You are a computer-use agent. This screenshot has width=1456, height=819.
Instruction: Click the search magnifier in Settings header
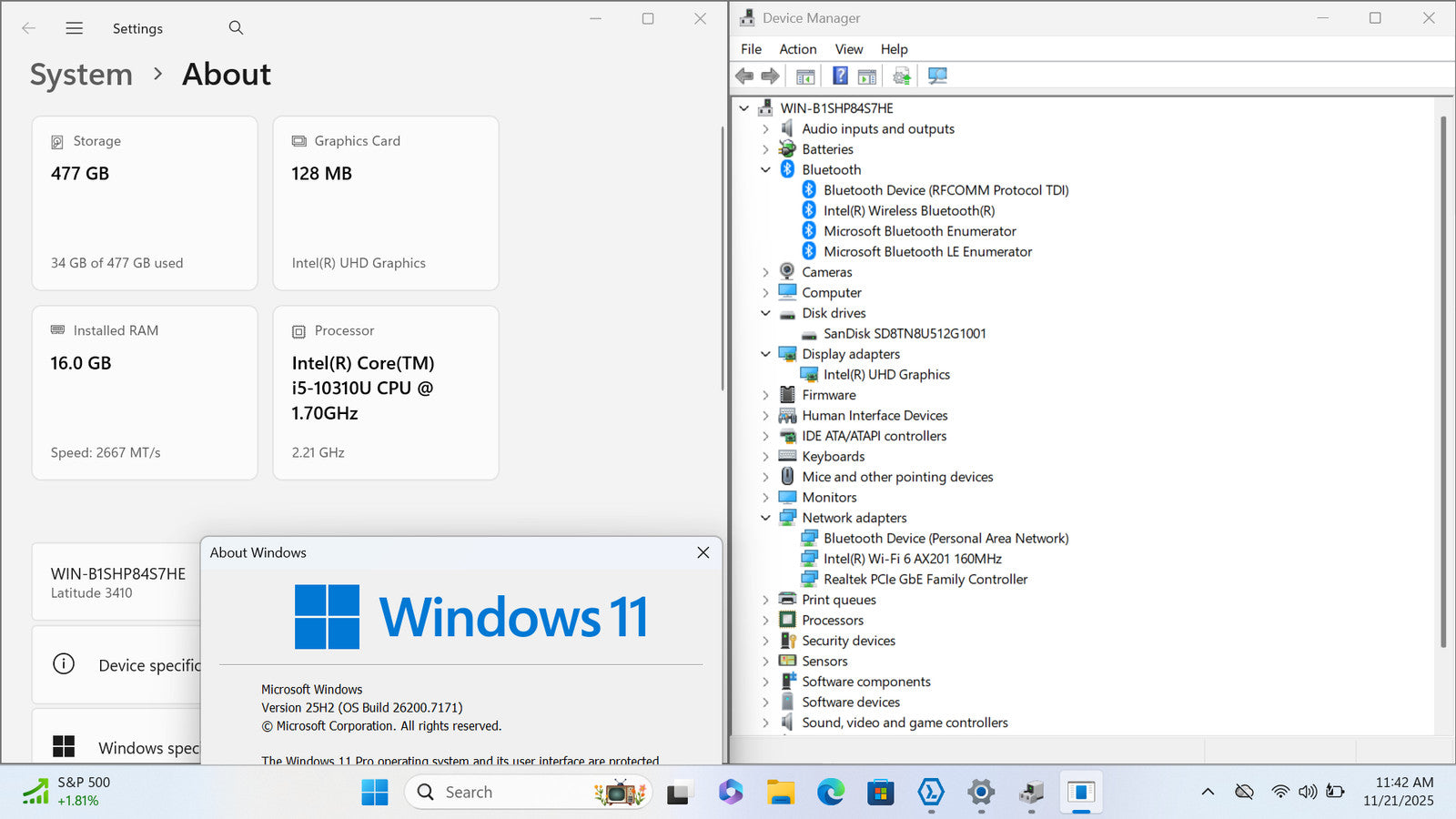(x=236, y=28)
